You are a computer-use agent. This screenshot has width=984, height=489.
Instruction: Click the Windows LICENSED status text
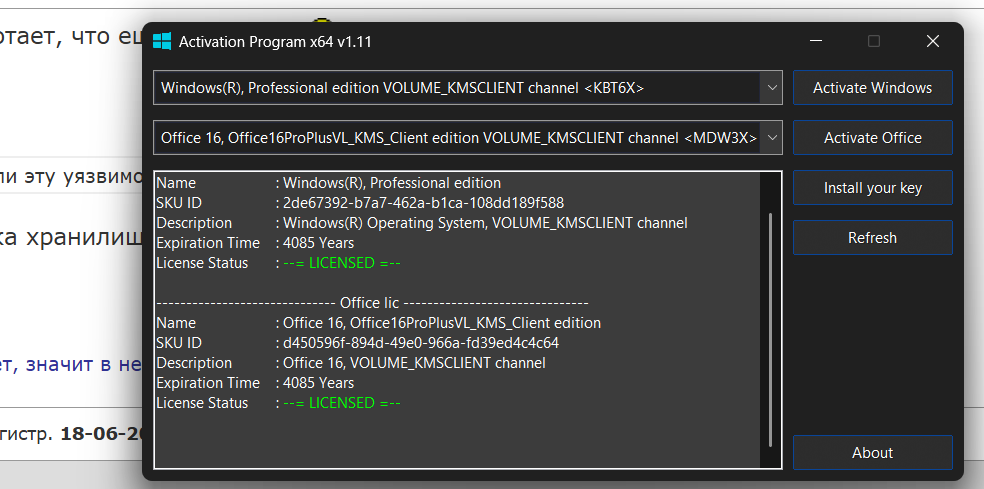(x=341, y=263)
